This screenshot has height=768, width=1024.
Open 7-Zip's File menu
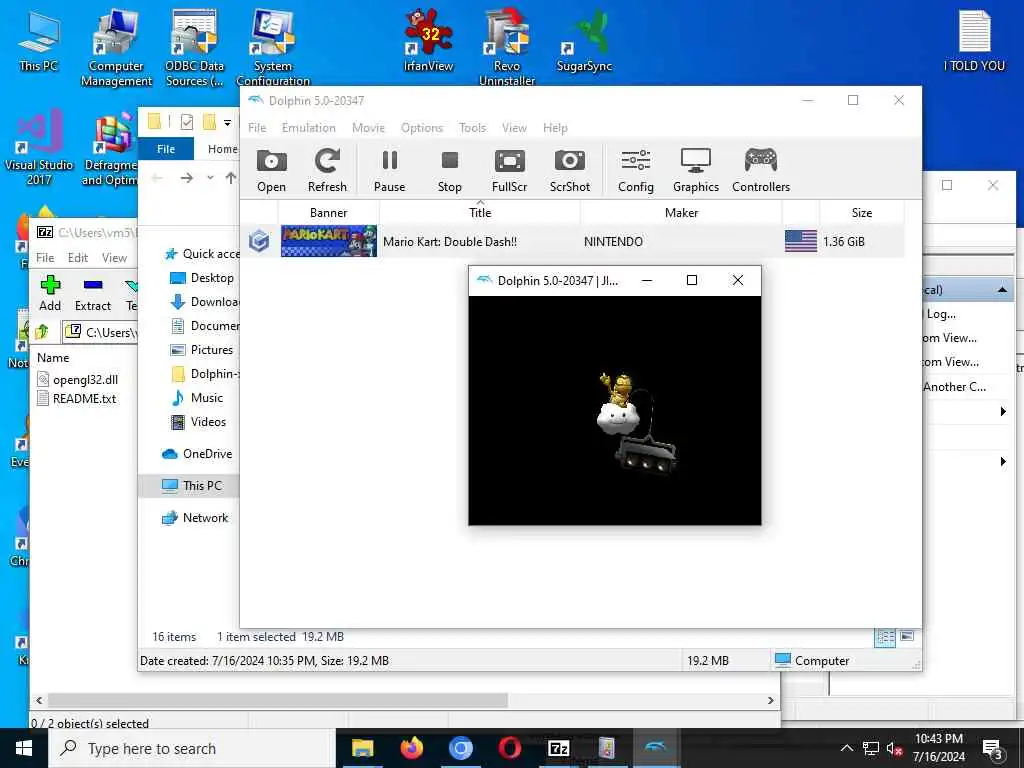45,258
